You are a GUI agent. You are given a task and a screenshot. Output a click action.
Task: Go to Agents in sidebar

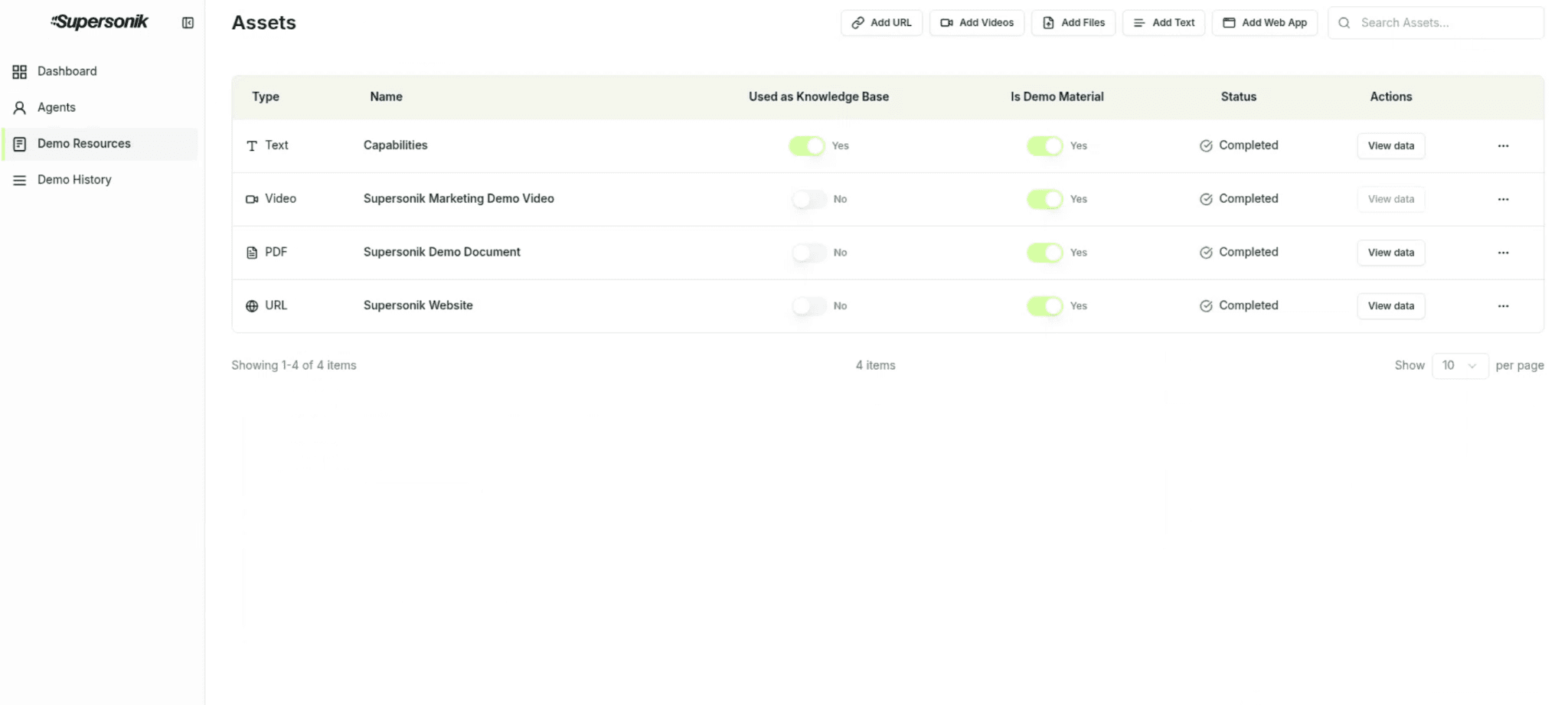click(100, 107)
